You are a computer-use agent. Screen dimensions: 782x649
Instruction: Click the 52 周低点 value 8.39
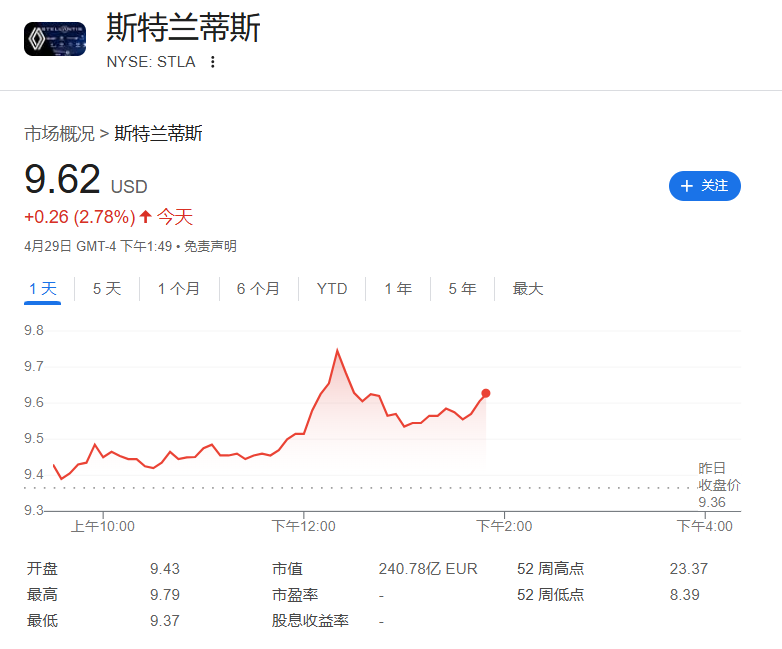[x=684, y=595]
